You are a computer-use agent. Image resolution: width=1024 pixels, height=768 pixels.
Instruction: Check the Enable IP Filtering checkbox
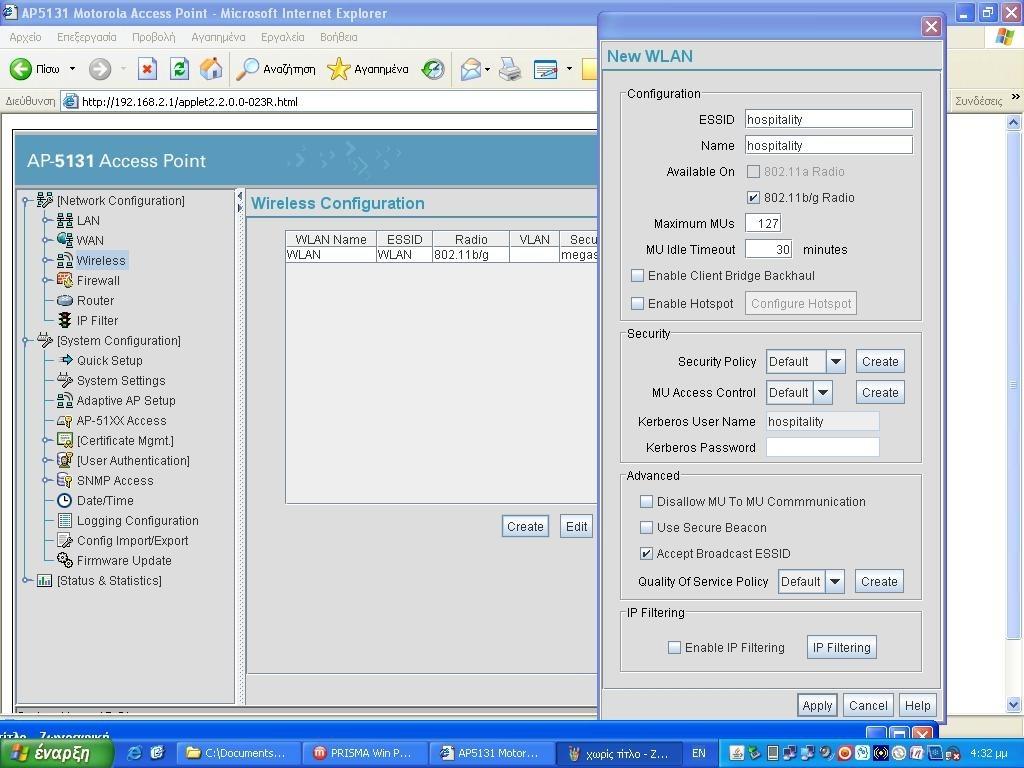coord(674,648)
